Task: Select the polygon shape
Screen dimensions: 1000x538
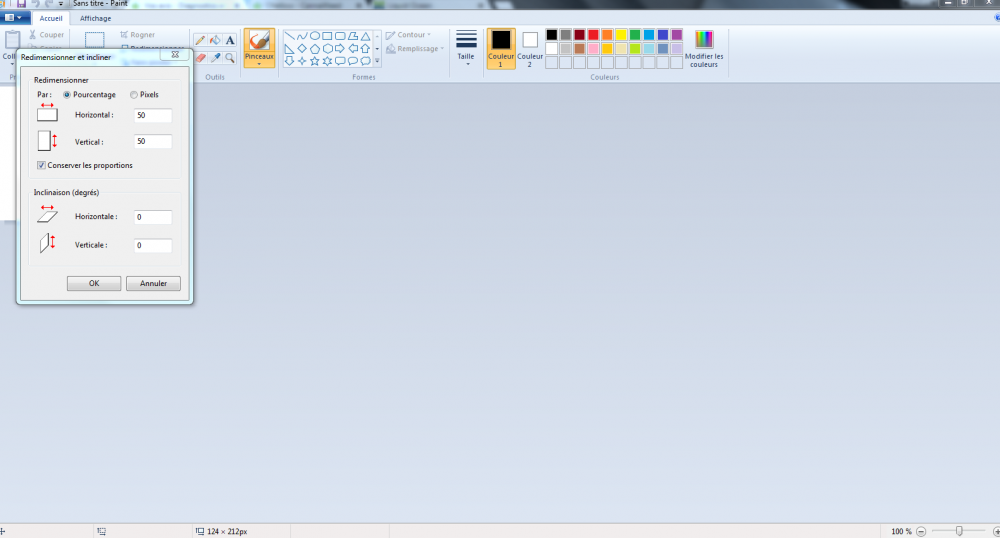Action: pyautogui.click(x=353, y=36)
